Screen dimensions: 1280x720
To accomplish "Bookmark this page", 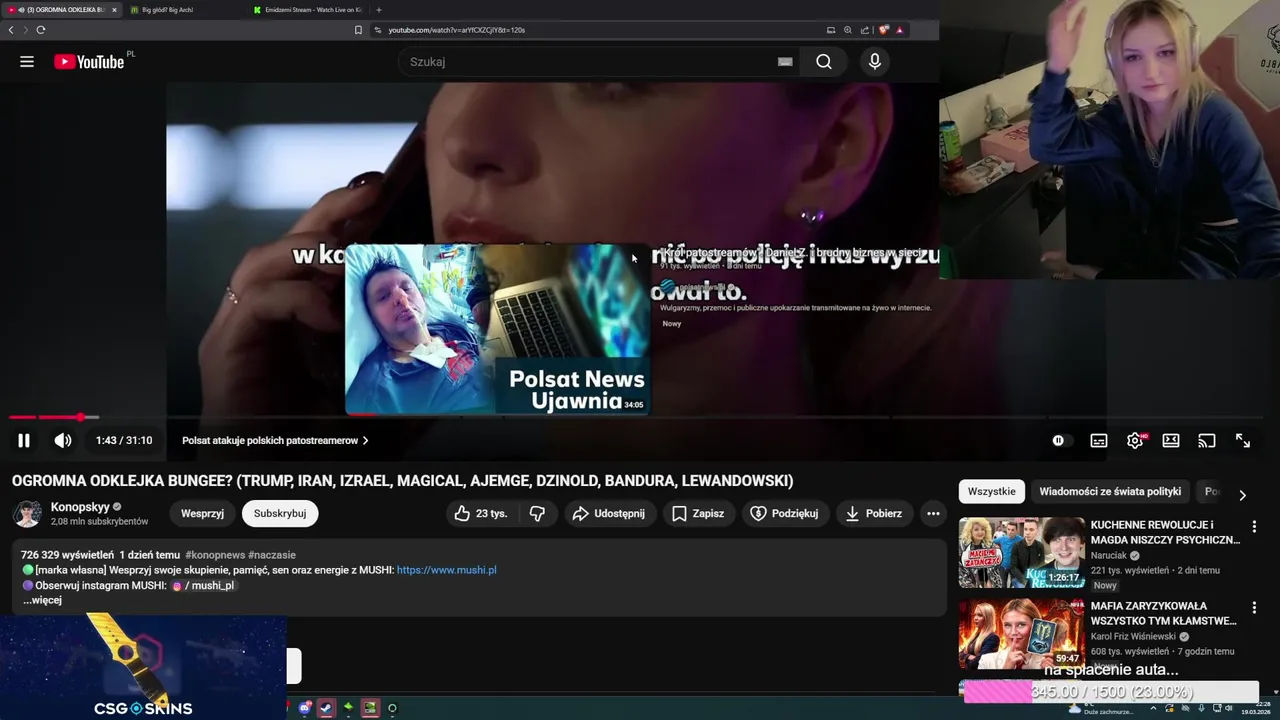I will tap(358, 30).
